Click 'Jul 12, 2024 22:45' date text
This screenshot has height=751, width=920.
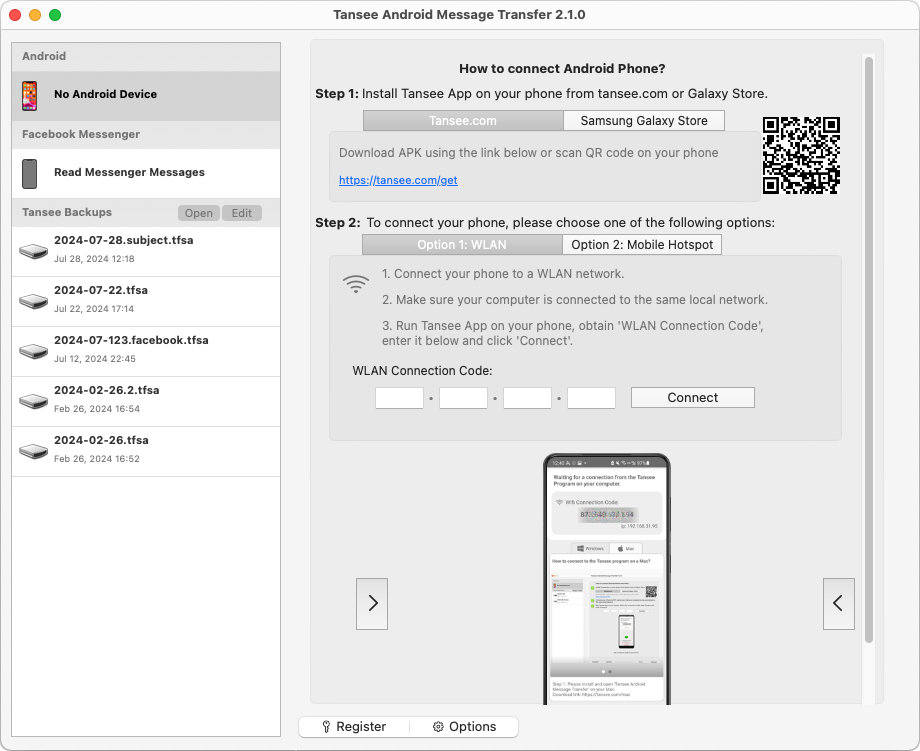click(x=95, y=358)
